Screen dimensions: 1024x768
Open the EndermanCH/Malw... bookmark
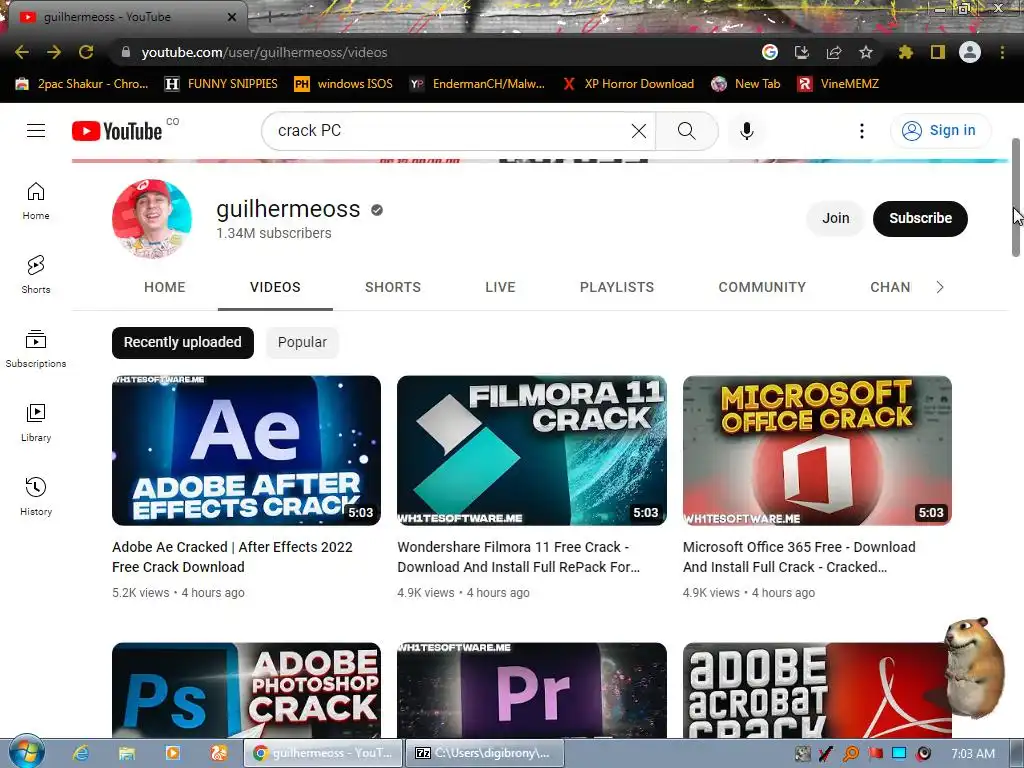click(477, 84)
